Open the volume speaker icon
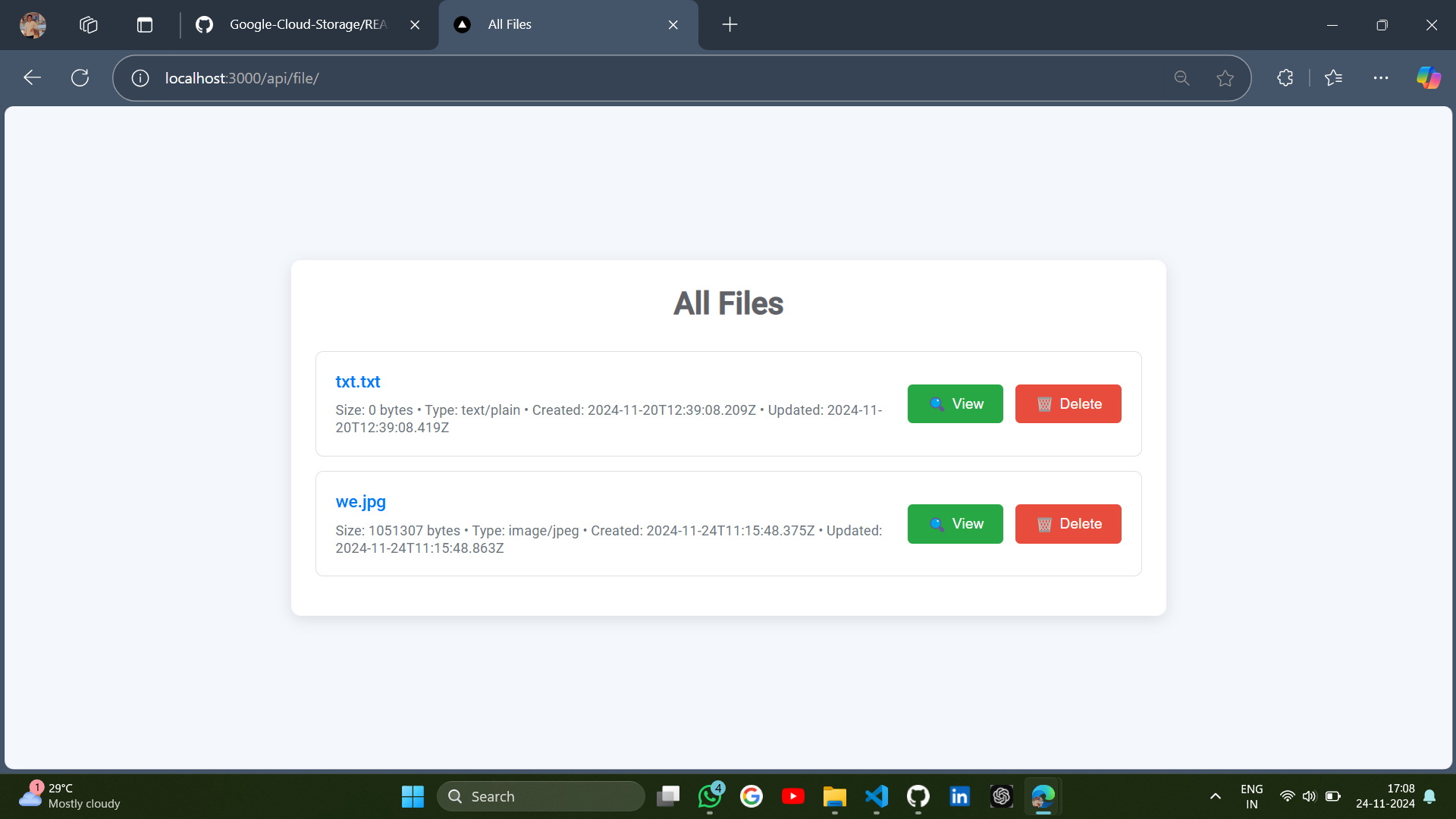 1310,796
